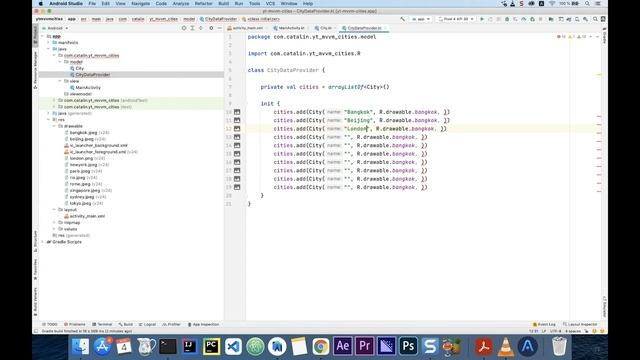Run the app with the play button

482,19
